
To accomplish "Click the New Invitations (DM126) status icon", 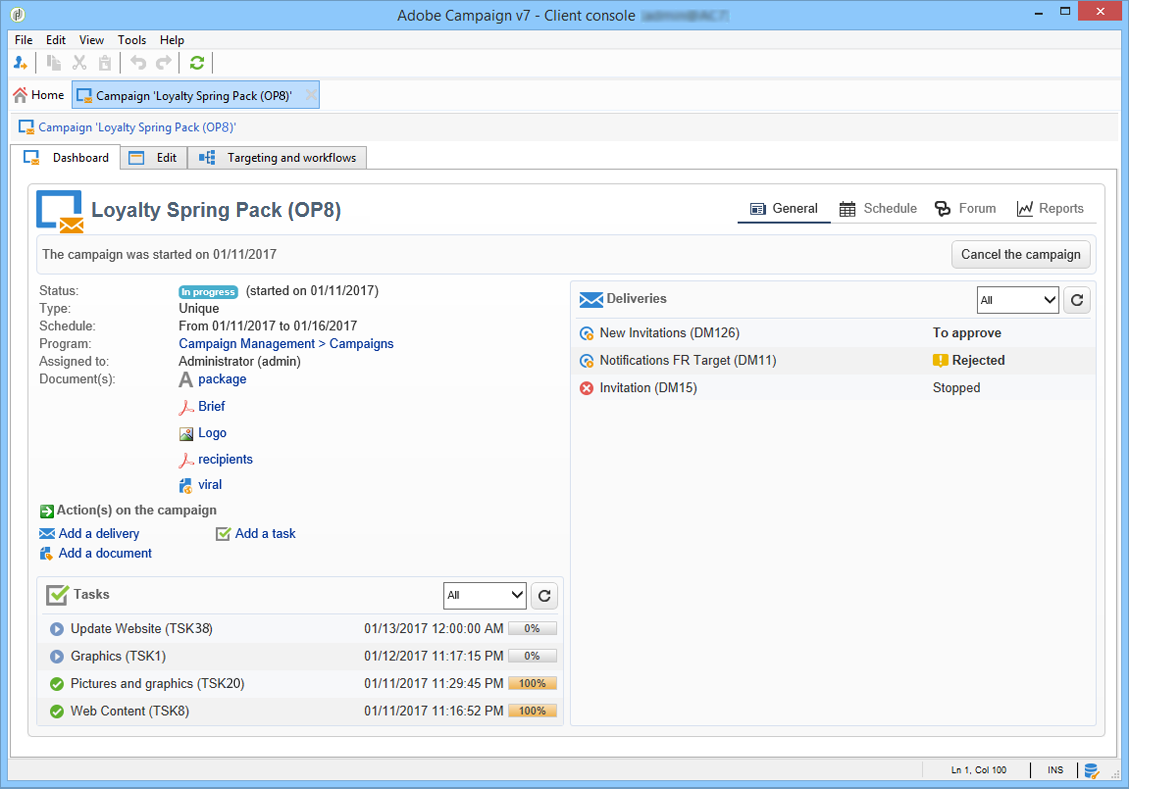I will [x=587, y=334].
